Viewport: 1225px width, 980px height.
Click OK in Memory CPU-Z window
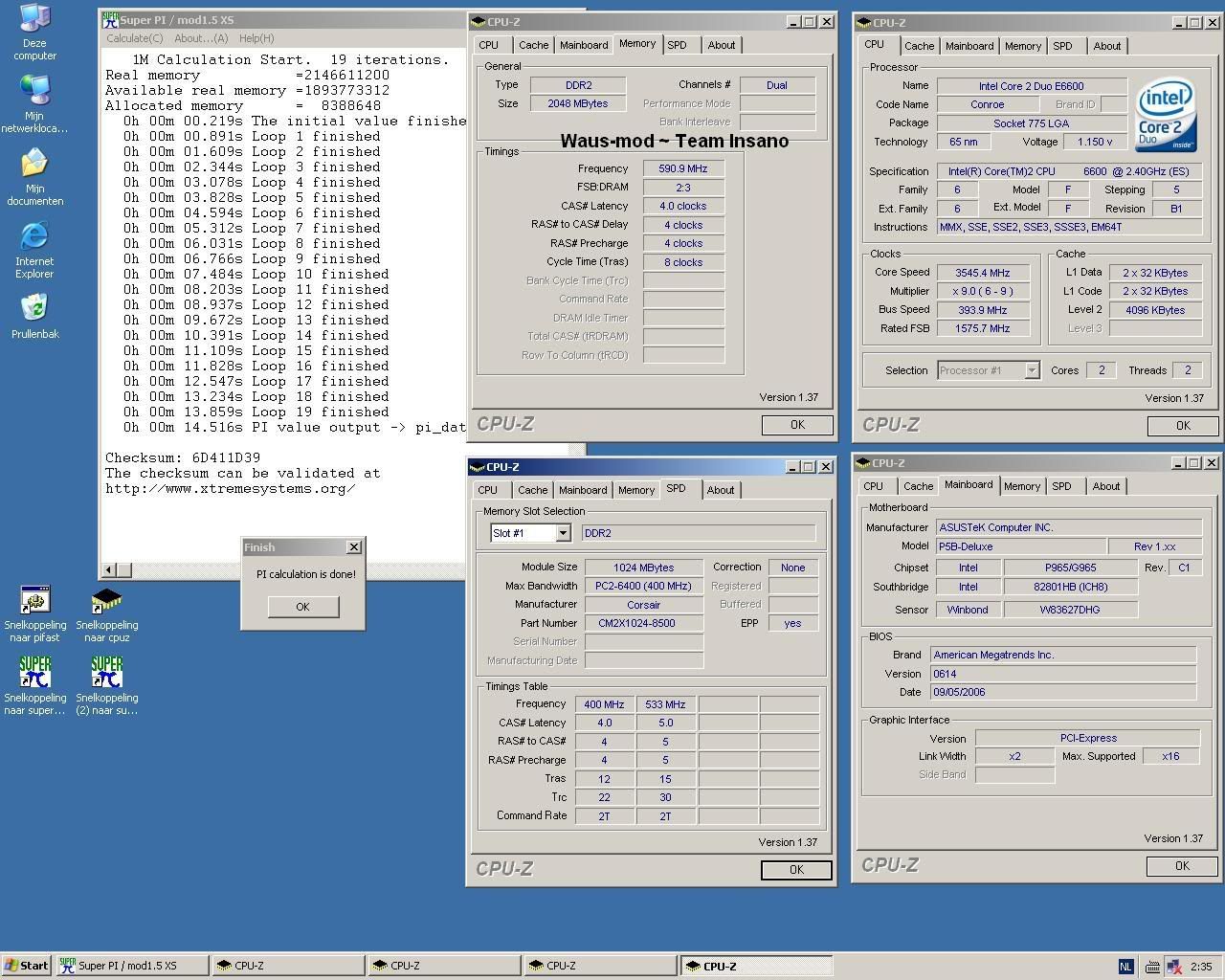point(797,425)
